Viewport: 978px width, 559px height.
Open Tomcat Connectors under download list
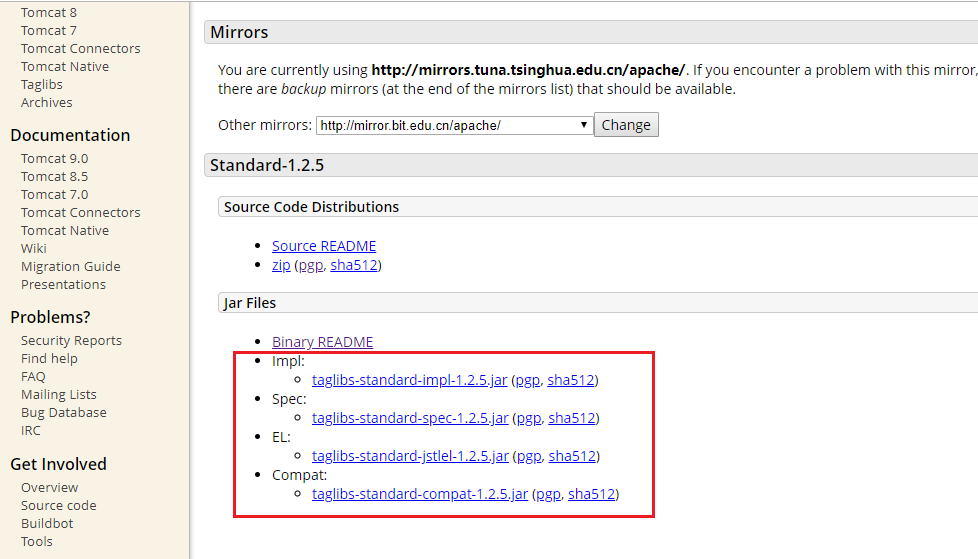80,49
